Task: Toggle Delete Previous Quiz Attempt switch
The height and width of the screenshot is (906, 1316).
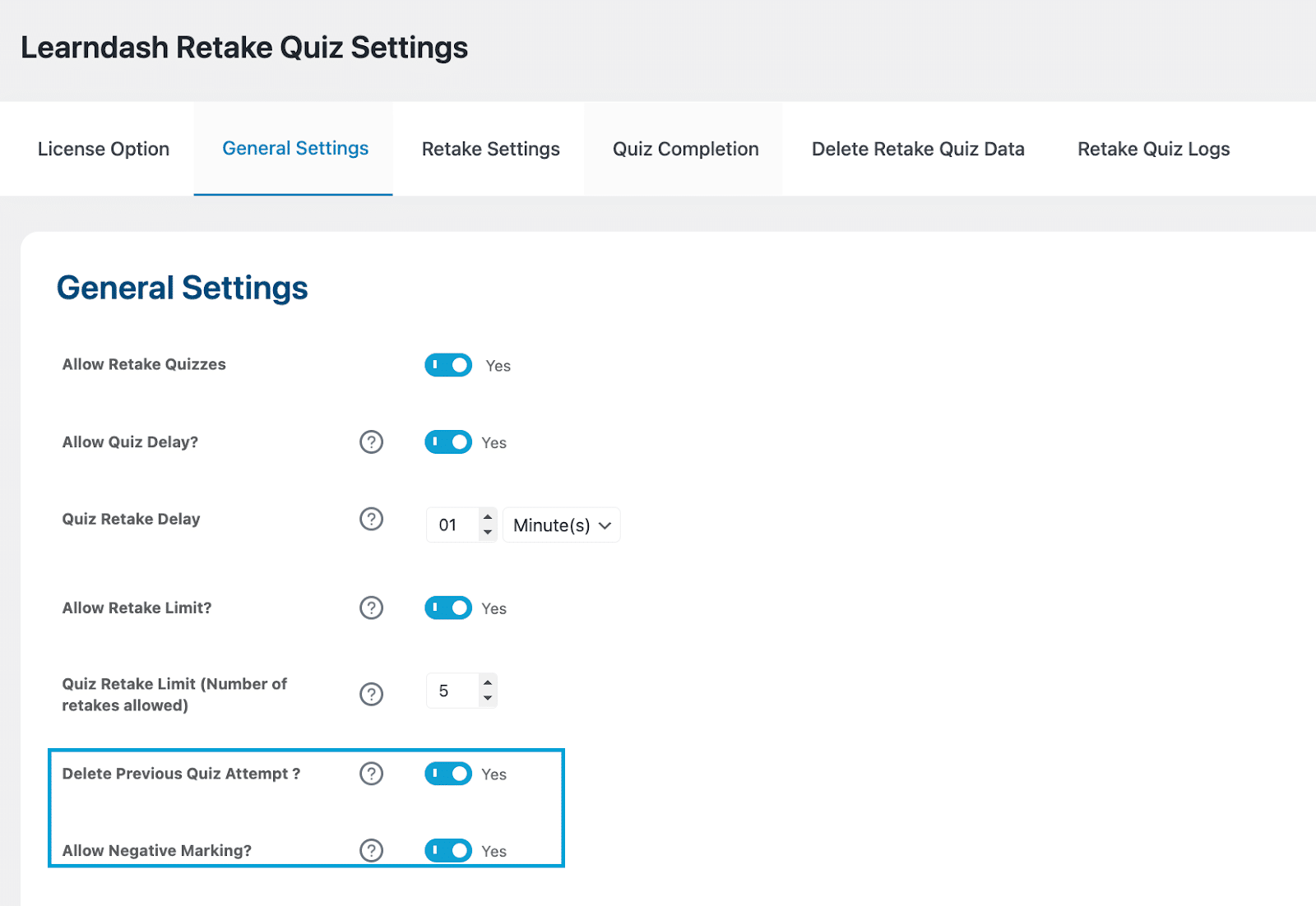Action: [448, 774]
